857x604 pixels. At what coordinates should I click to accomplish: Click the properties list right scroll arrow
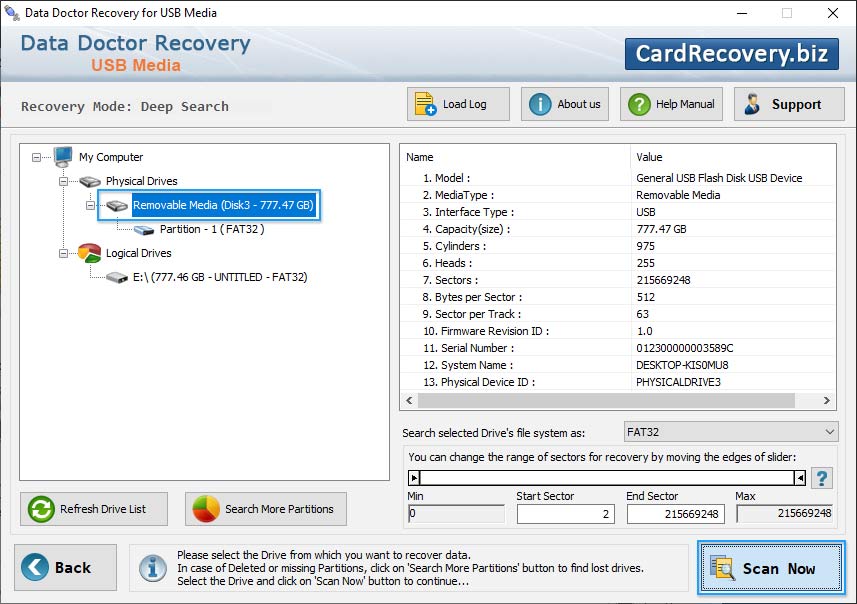click(x=826, y=401)
